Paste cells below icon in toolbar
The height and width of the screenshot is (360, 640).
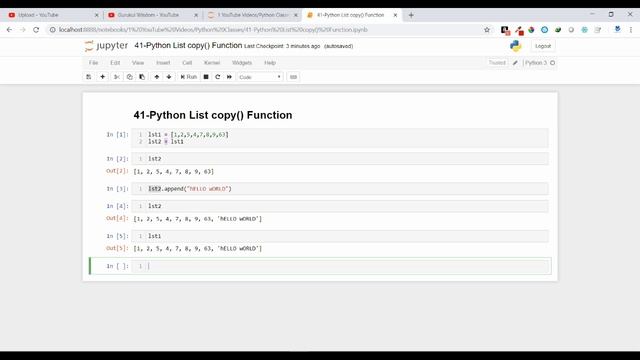142,77
